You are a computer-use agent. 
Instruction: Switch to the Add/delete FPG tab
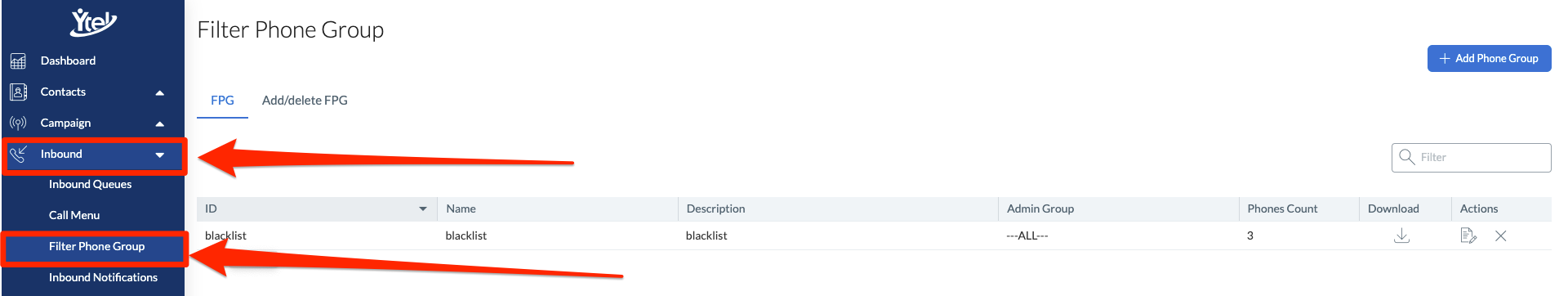pos(305,101)
